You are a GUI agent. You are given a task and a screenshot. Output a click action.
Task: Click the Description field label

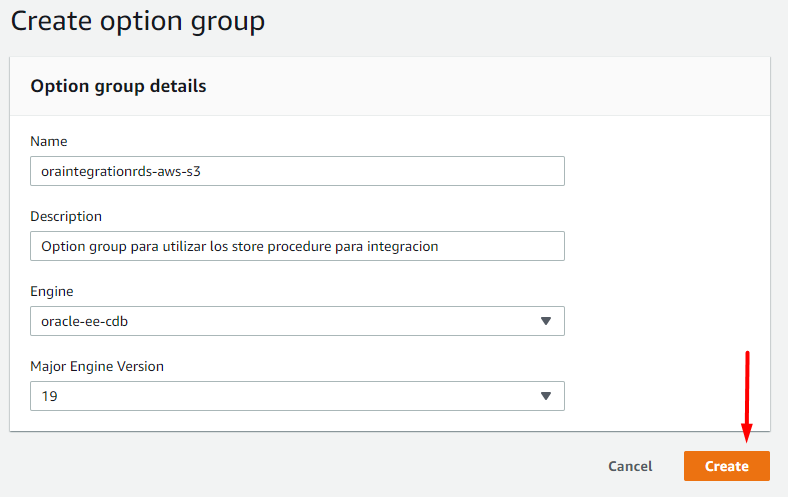pos(66,216)
